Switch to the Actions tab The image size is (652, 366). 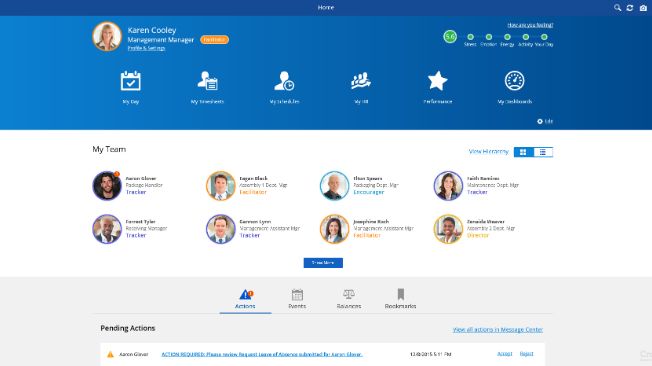(245, 299)
